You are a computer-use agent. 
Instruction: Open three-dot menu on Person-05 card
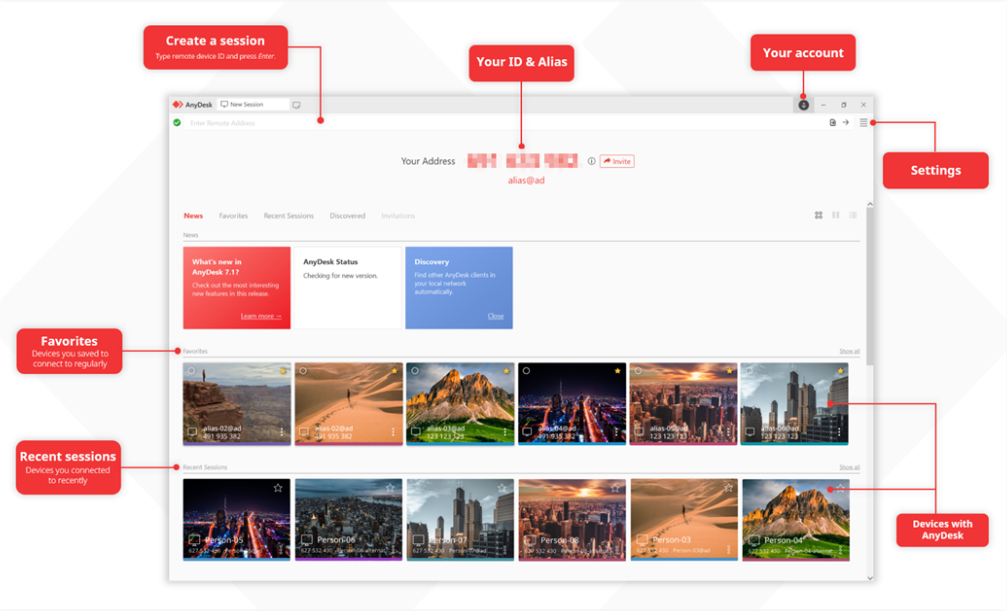click(281, 550)
